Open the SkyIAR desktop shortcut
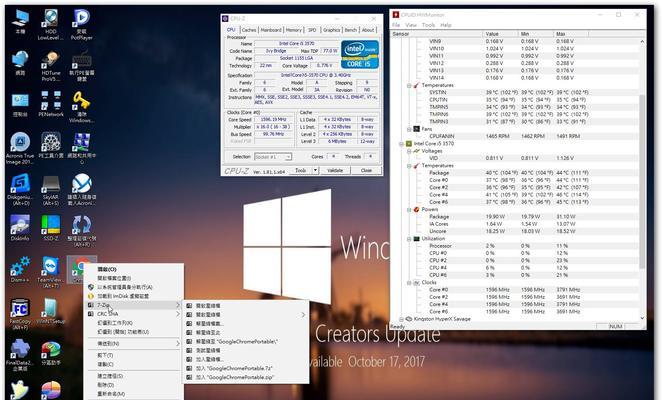This screenshot has width=662, height=400. [51, 189]
